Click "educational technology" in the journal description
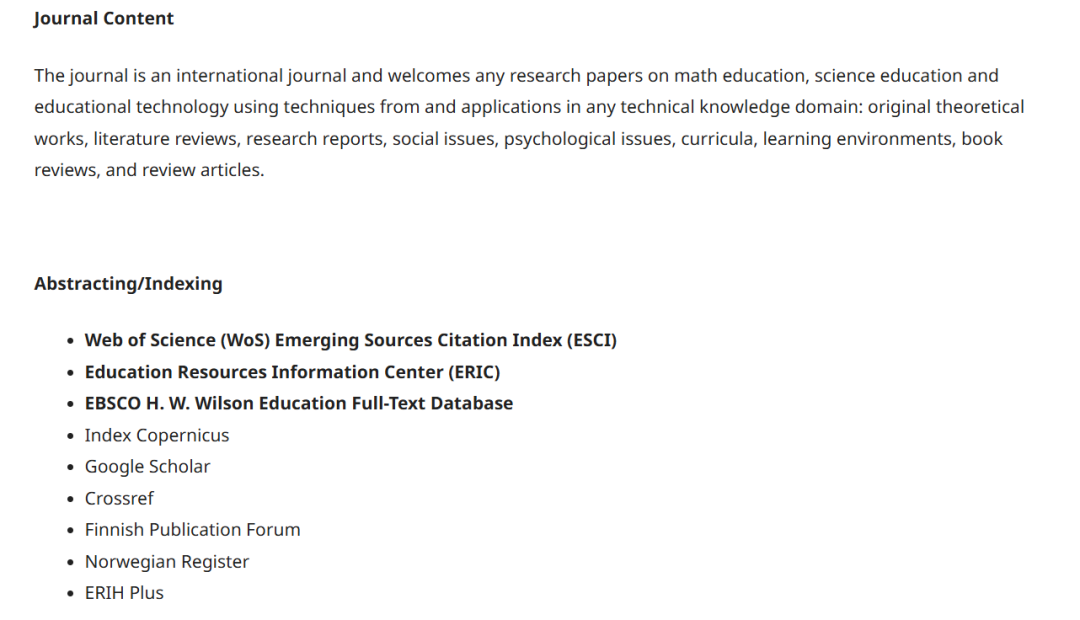 120,107
